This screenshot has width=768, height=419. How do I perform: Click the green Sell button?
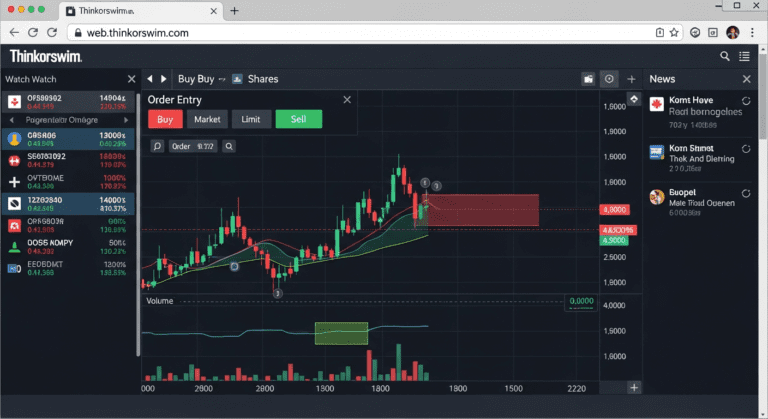[299, 119]
